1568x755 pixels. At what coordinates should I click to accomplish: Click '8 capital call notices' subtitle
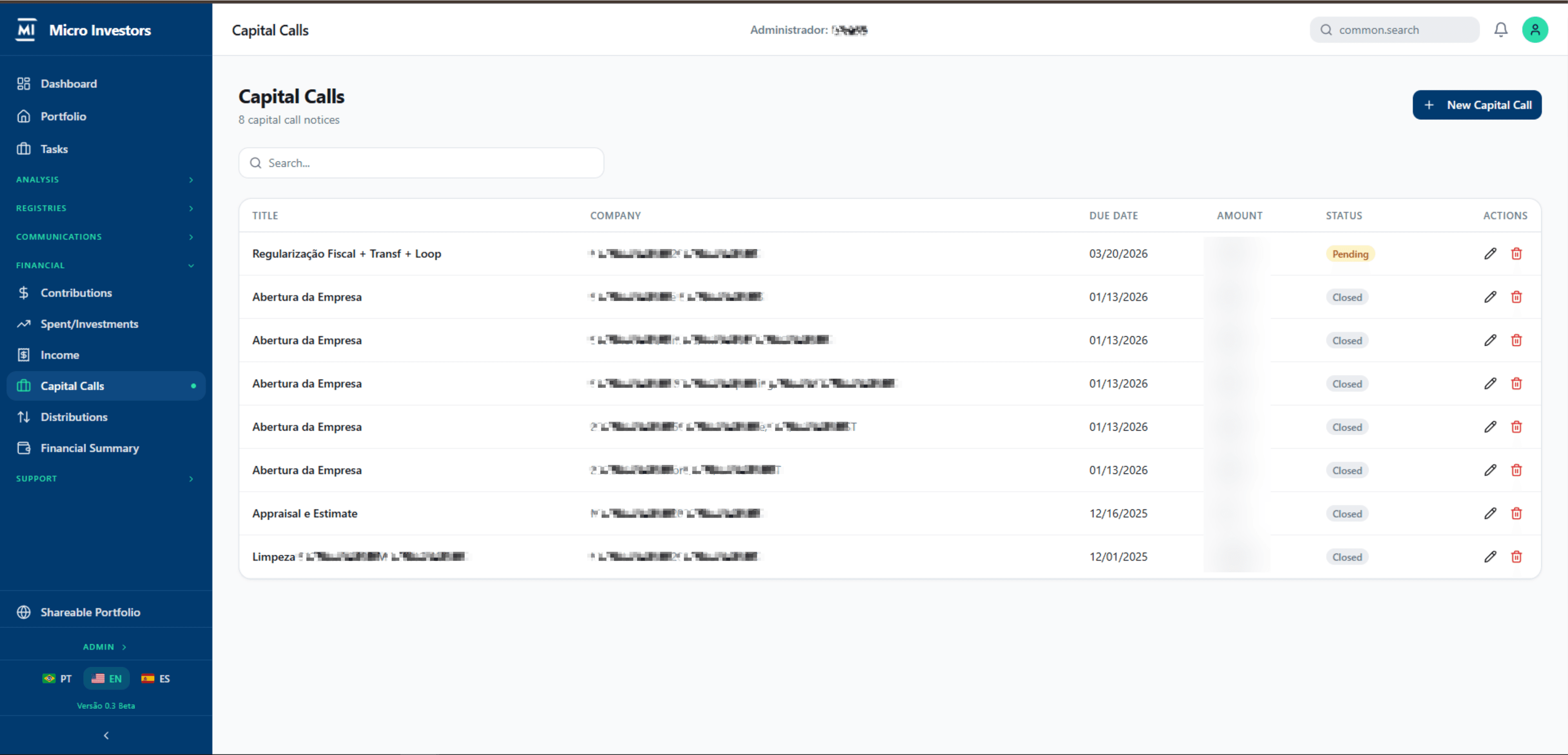click(x=289, y=120)
